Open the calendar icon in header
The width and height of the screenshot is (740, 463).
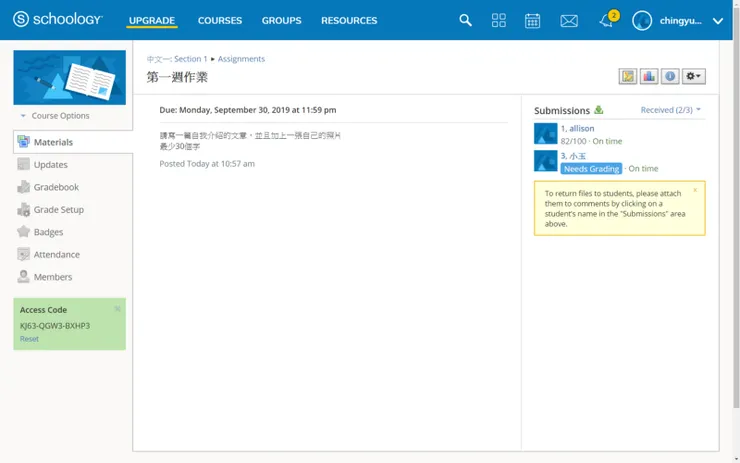[x=532, y=21]
